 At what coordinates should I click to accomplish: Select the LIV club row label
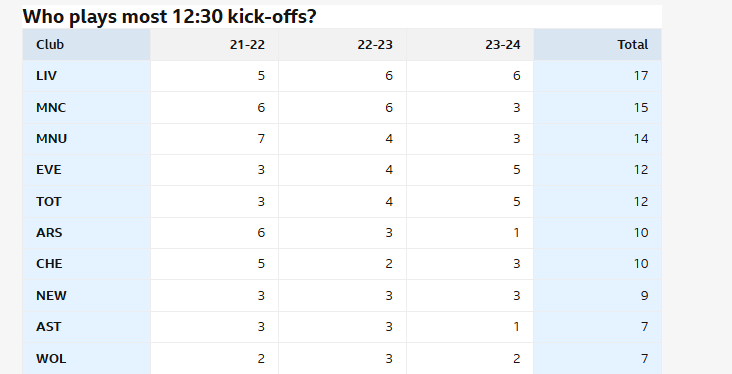tap(86, 76)
